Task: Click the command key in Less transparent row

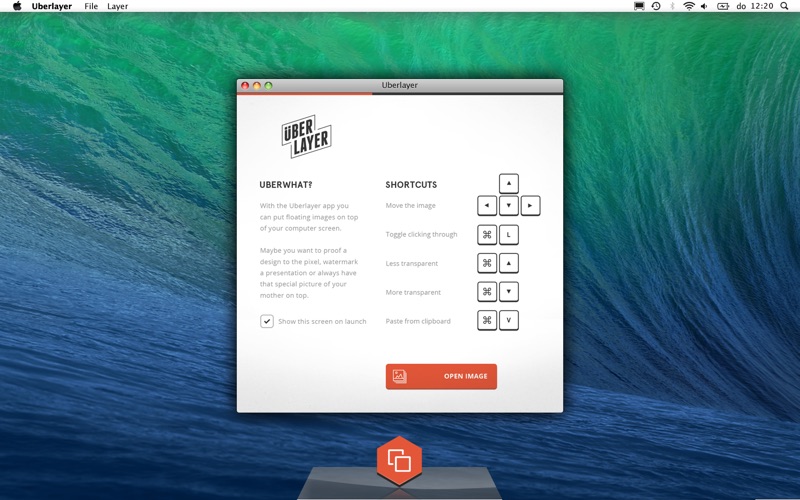Action: (487, 263)
